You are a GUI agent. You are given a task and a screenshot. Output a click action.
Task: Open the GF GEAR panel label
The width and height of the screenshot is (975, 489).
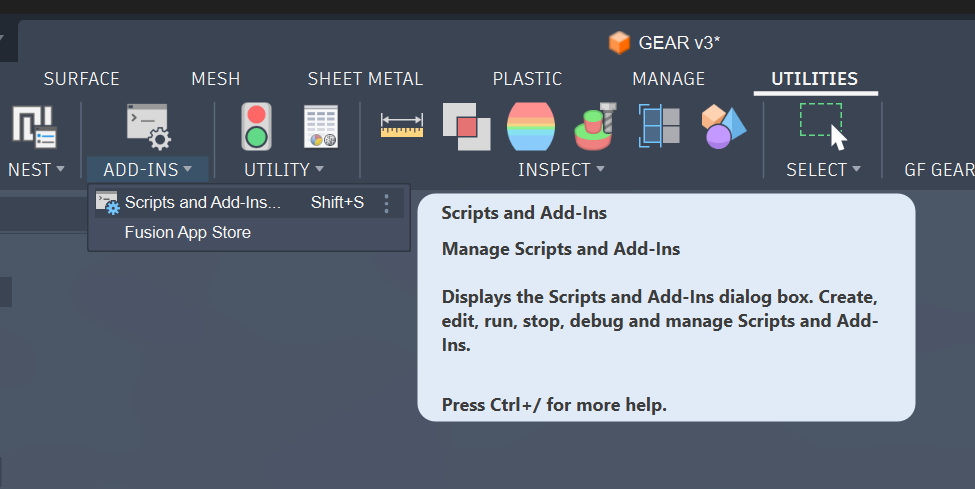click(x=939, y=169)
